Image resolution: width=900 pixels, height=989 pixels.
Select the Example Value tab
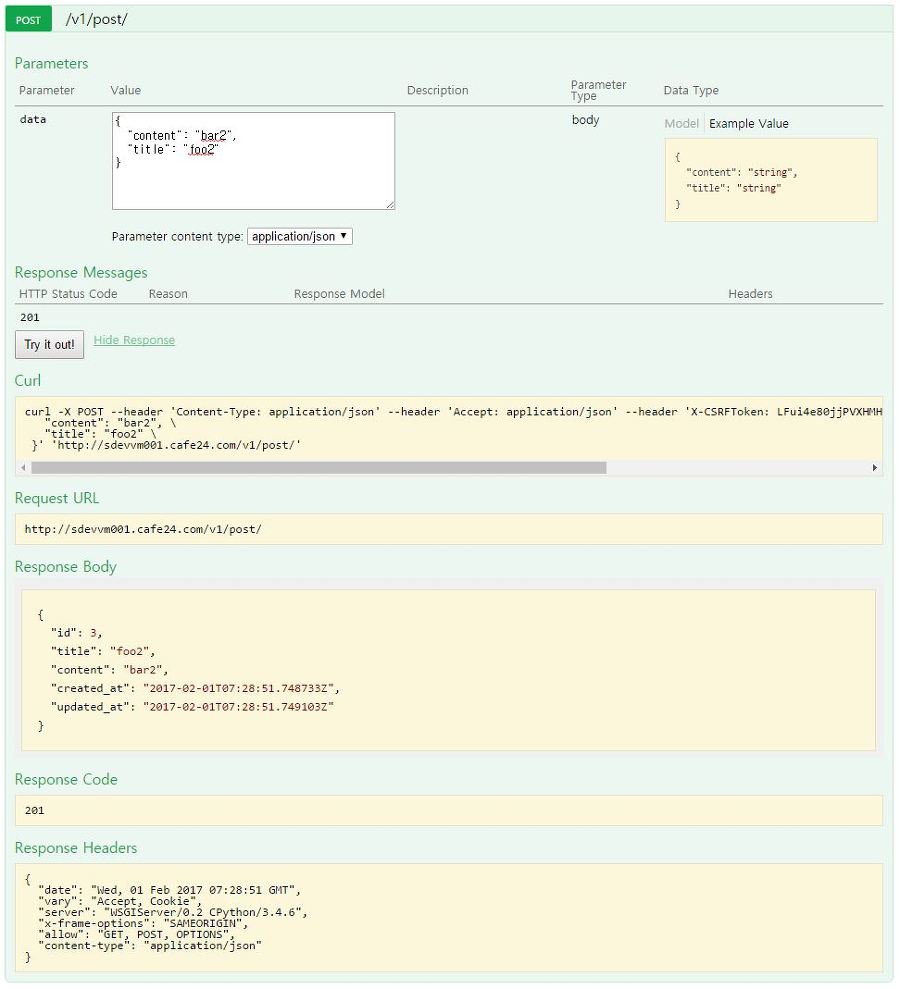[749, 124]
